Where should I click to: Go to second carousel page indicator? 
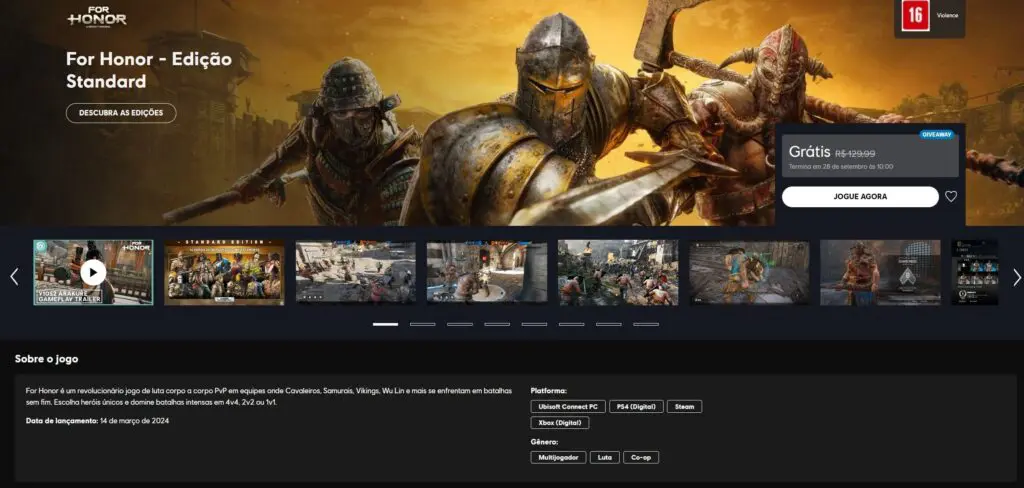click(x=423, y=324)
